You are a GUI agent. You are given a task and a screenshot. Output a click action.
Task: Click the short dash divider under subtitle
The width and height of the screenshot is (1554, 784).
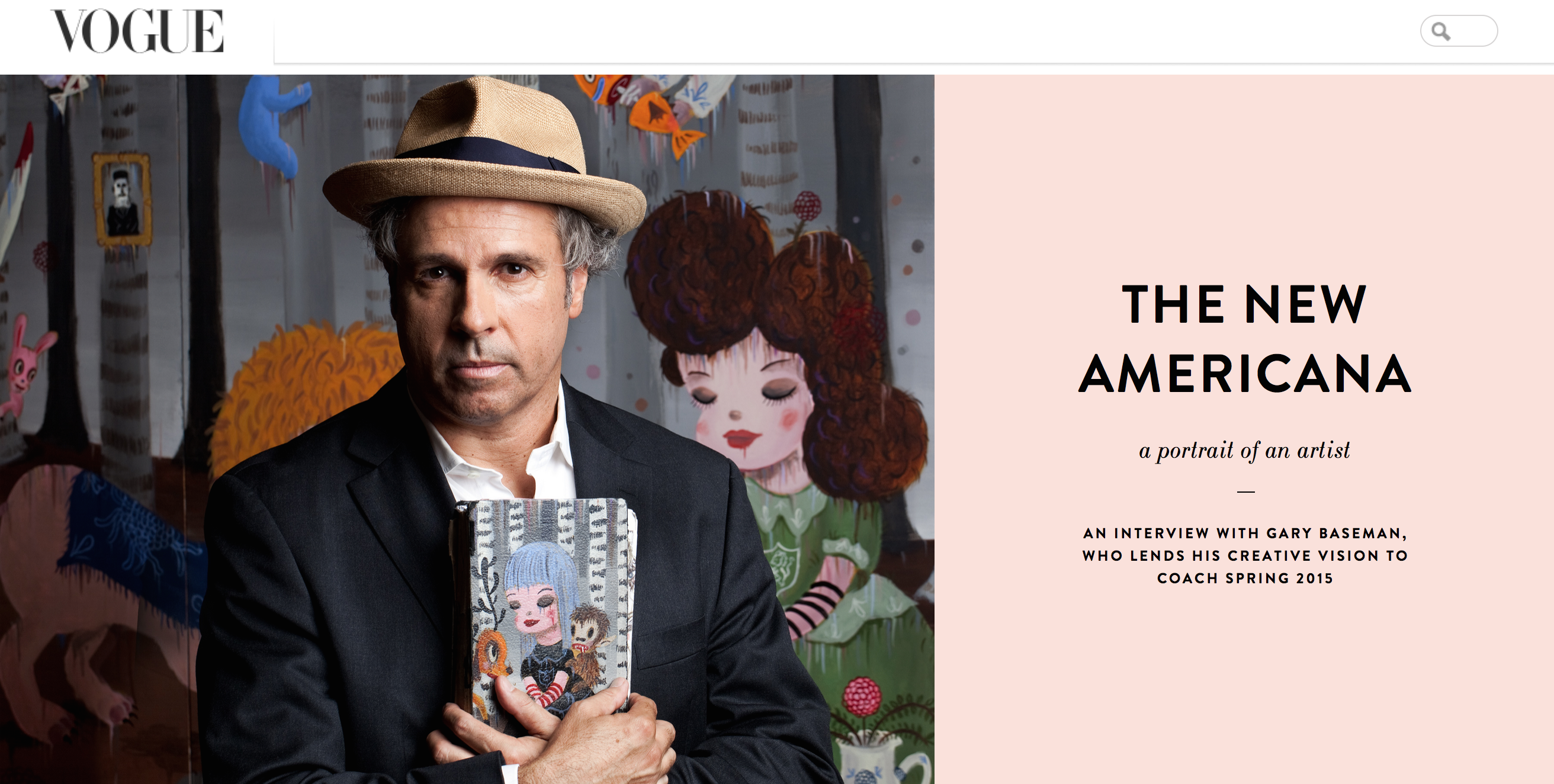(1245, 491)
